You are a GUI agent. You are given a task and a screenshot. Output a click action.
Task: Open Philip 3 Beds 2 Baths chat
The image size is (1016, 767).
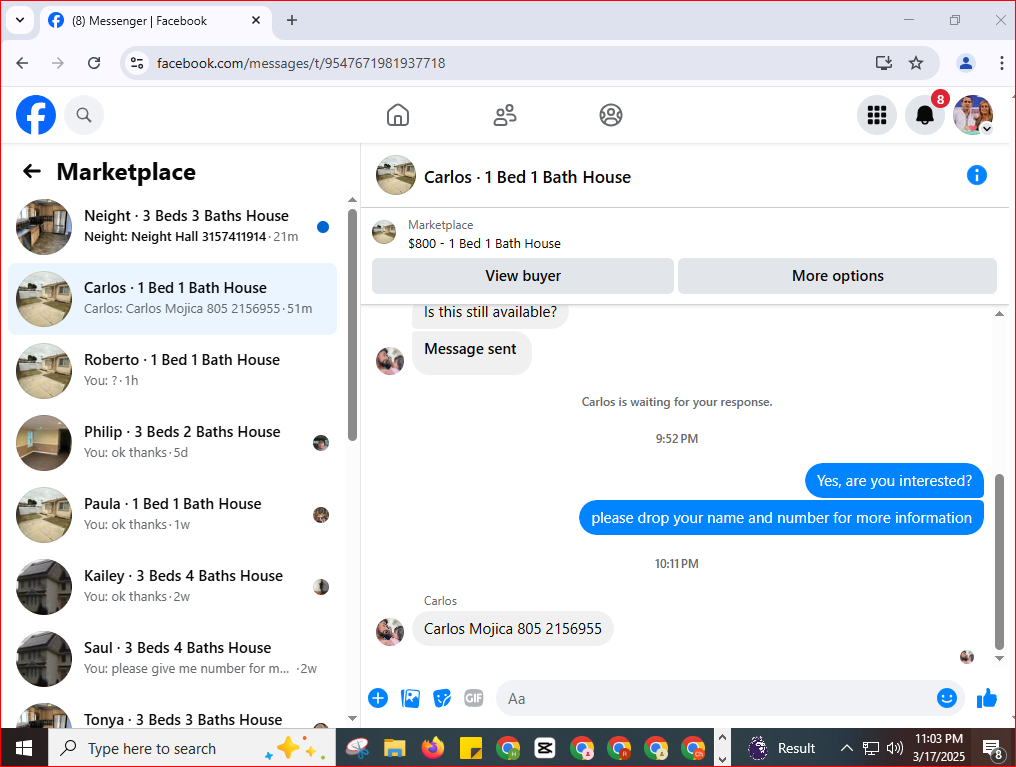[x=173, y=442]
